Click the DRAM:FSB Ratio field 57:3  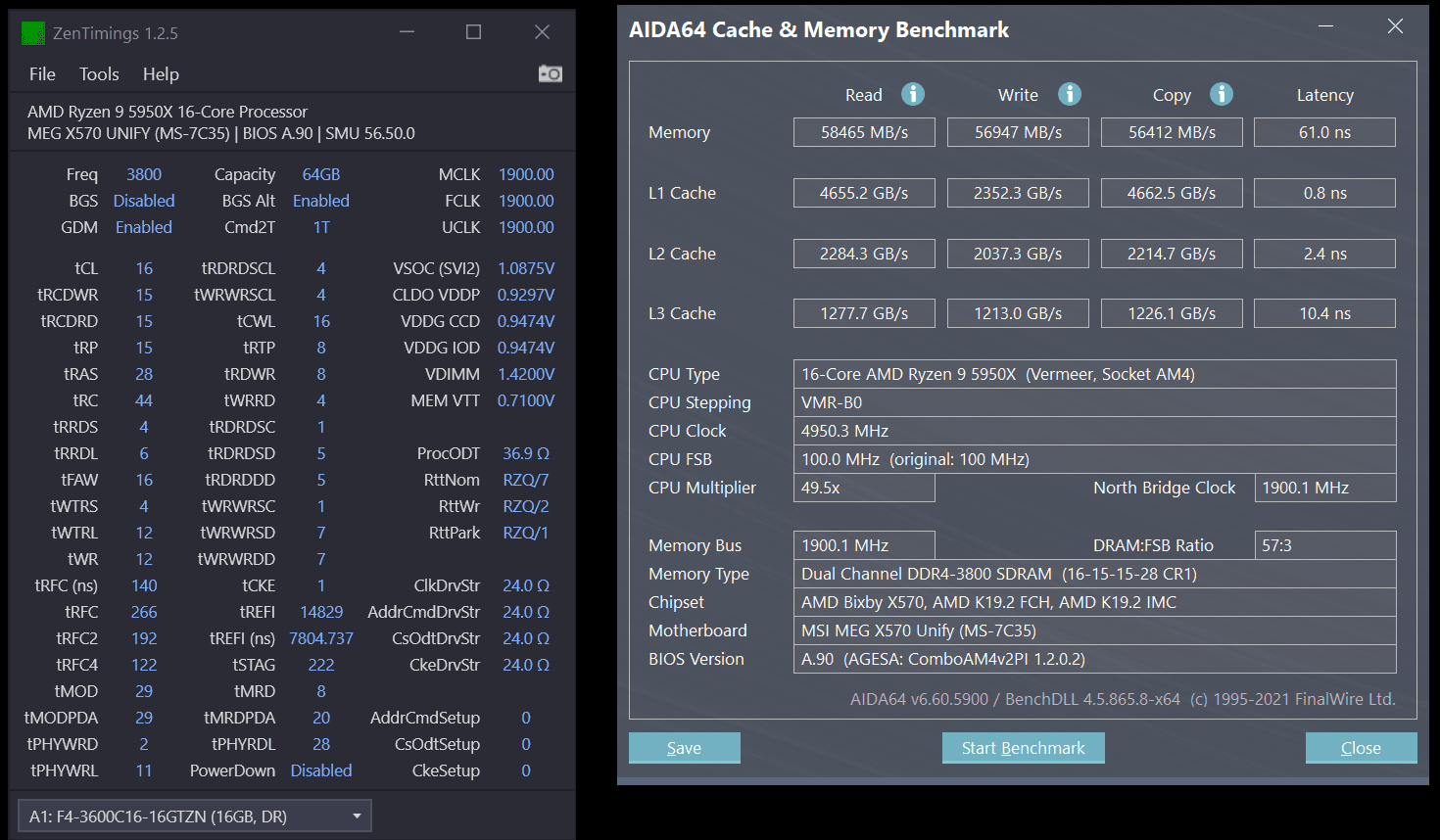(x=1325, y=545)
